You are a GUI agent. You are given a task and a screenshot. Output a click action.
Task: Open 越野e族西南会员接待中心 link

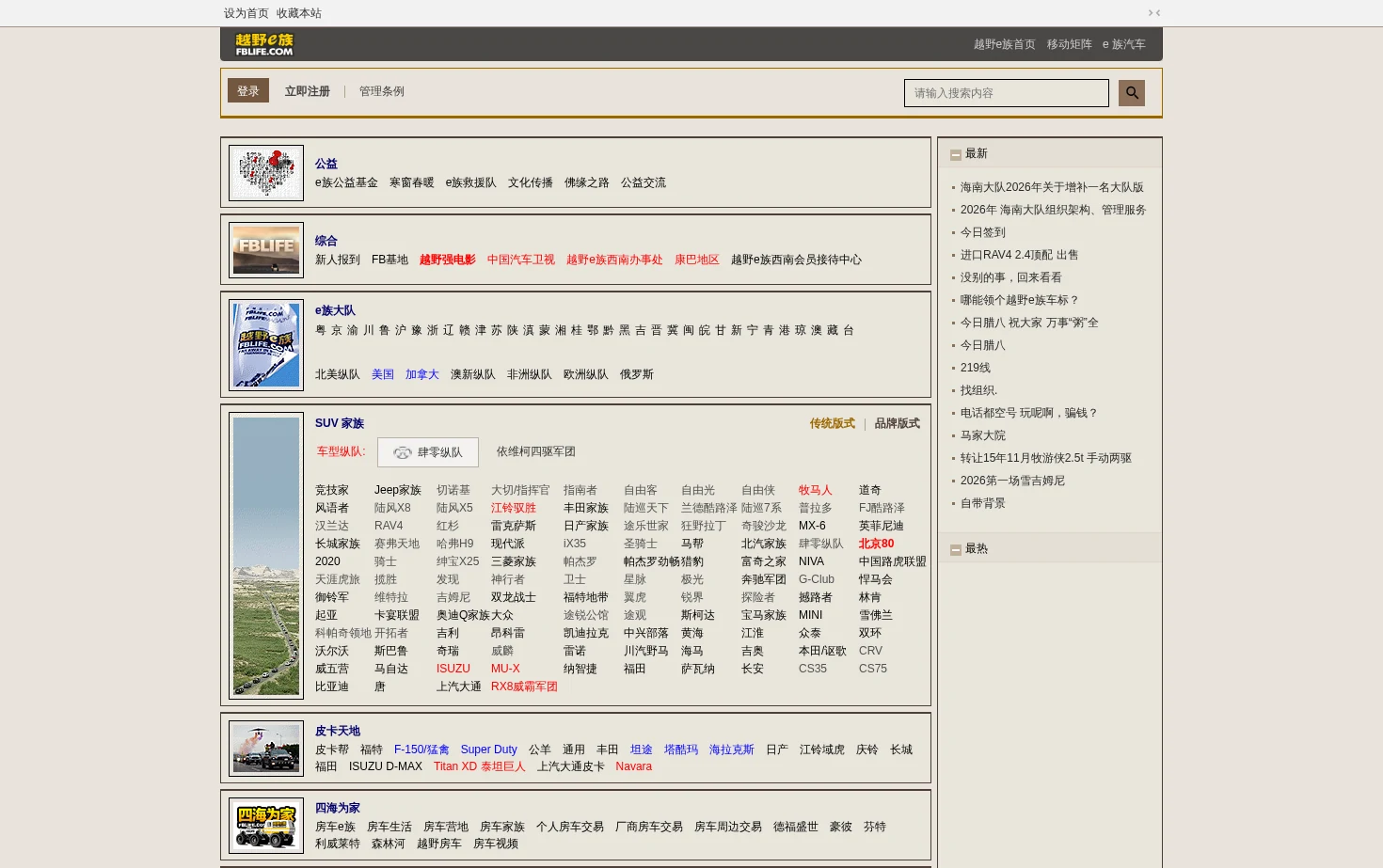coord(796,260)
